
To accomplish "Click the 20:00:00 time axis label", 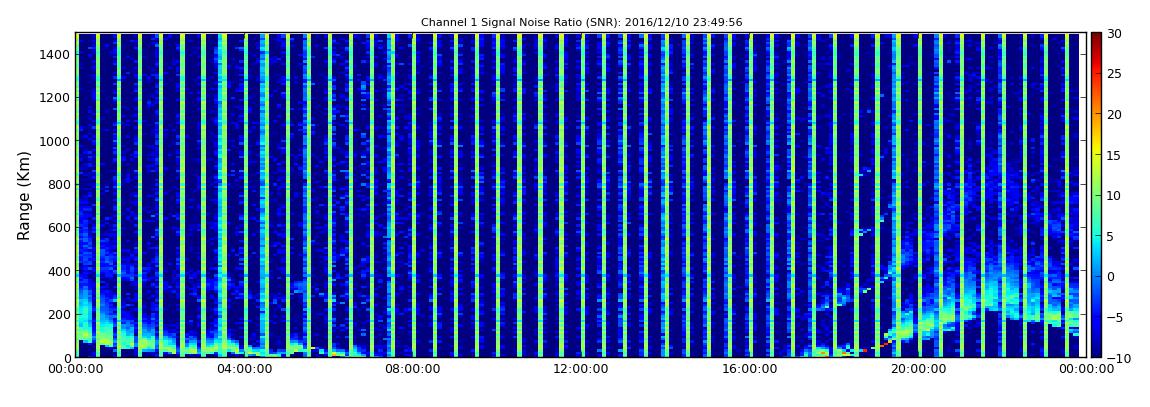I will pyautogui.click(x=917, y=369).
